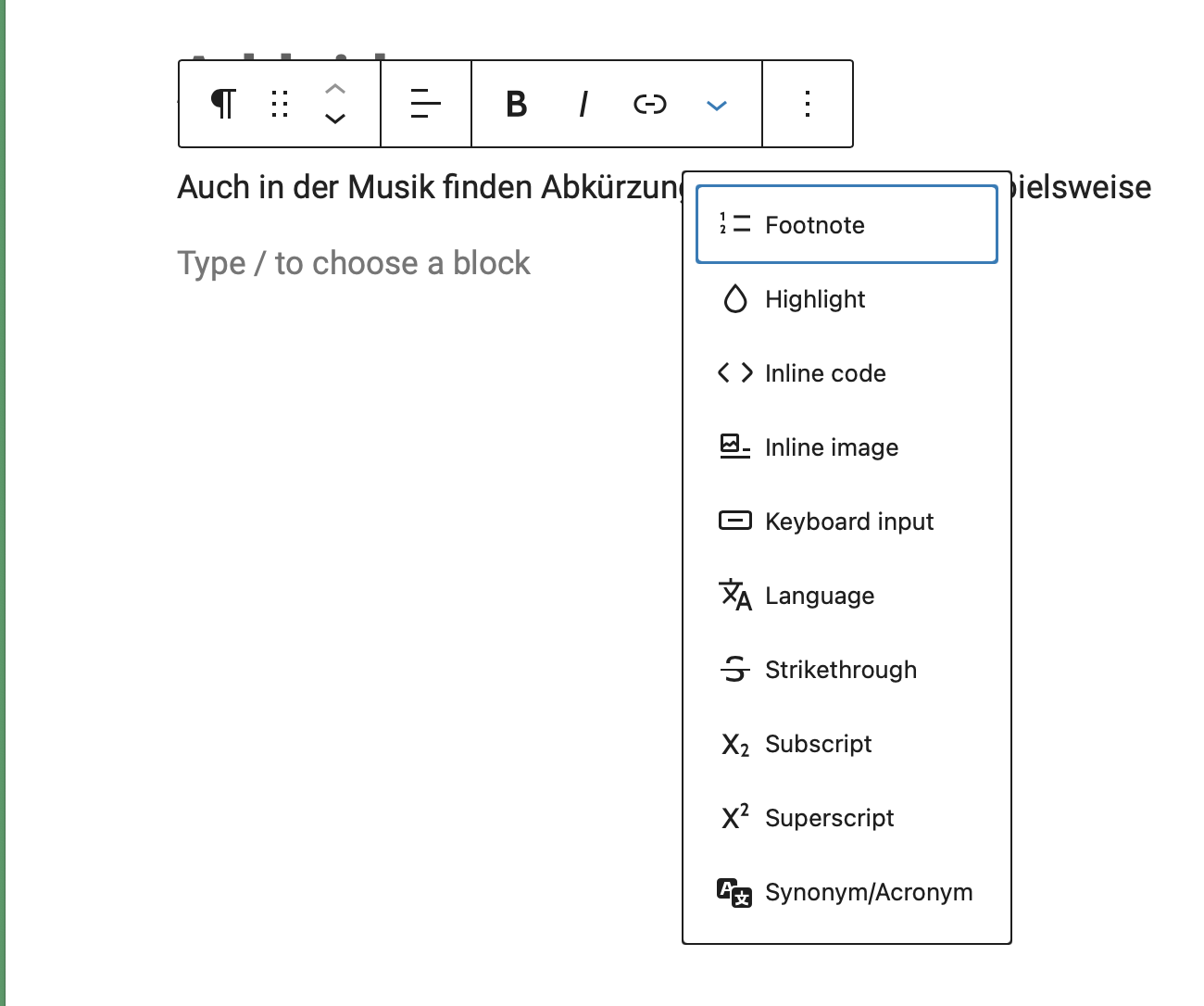Move block up with the up chevron

pos(335,89)
